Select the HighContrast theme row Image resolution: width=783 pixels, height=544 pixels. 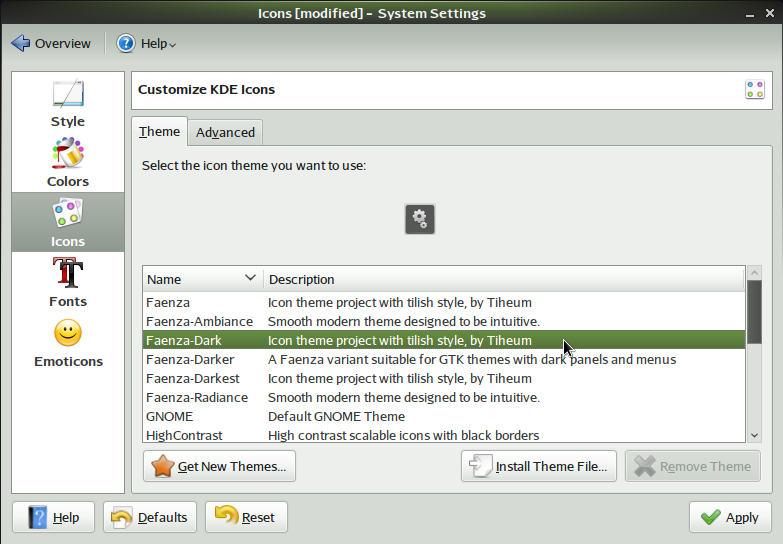pos(444,434)
